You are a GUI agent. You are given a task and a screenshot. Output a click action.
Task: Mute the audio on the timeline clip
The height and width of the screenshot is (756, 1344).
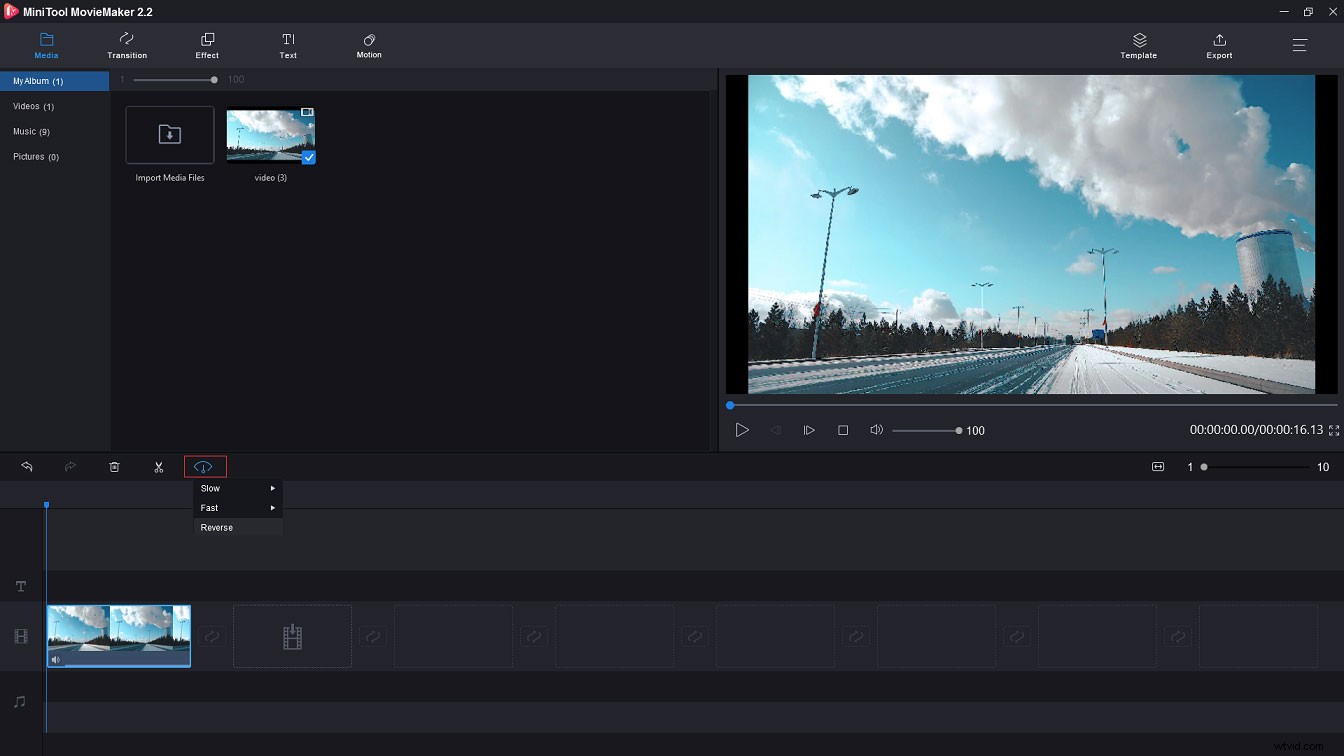[56, 659]
